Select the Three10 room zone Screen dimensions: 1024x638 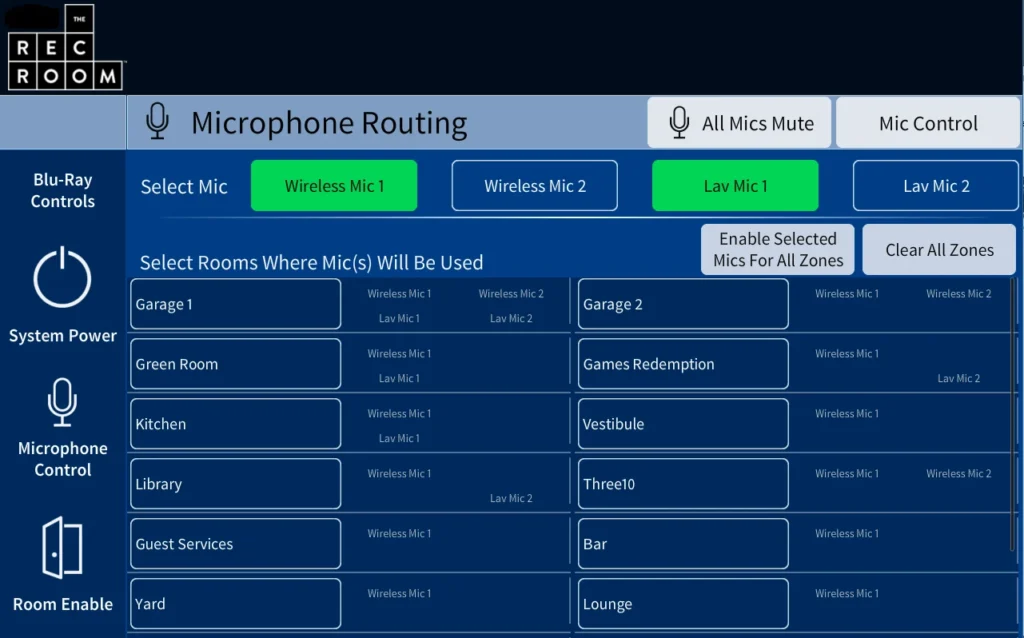point(683,483)
